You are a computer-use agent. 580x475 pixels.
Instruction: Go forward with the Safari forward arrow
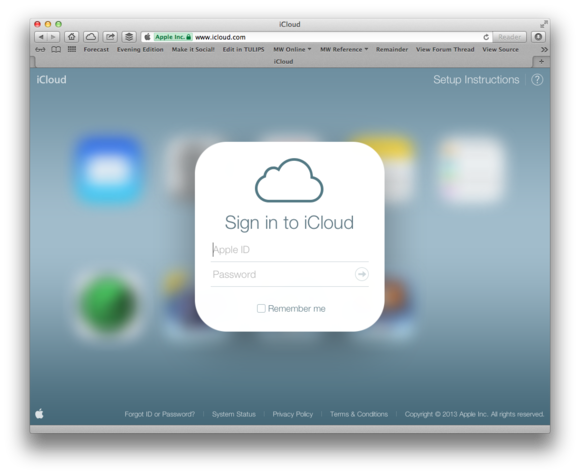coord(53,37)
